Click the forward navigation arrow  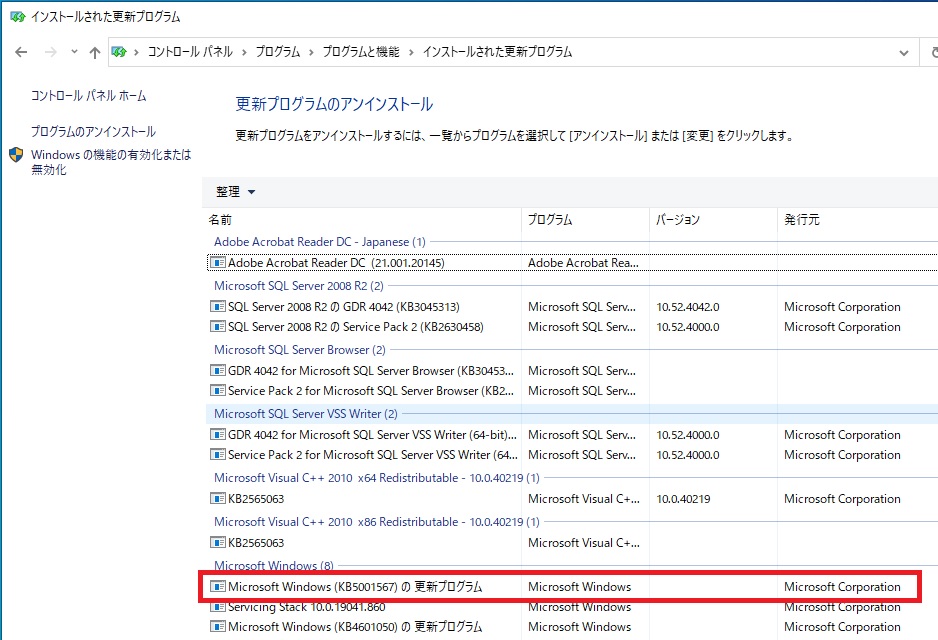pos(51,52)
